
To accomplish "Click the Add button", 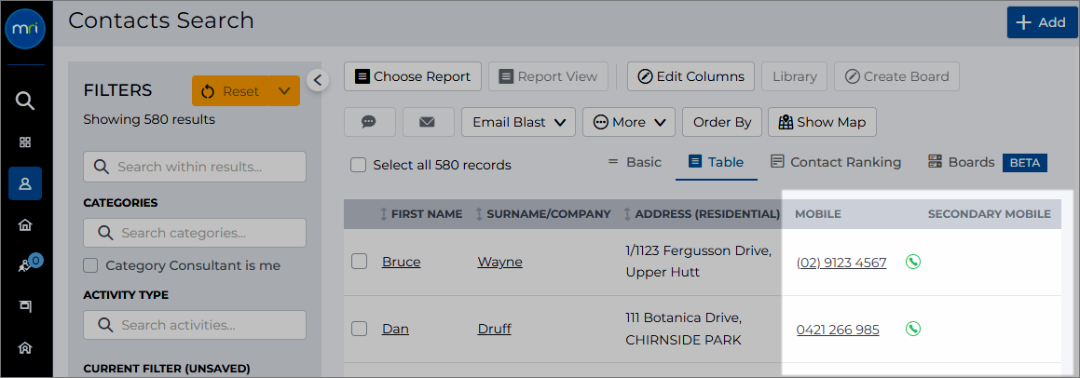I will pos(1043,23).
